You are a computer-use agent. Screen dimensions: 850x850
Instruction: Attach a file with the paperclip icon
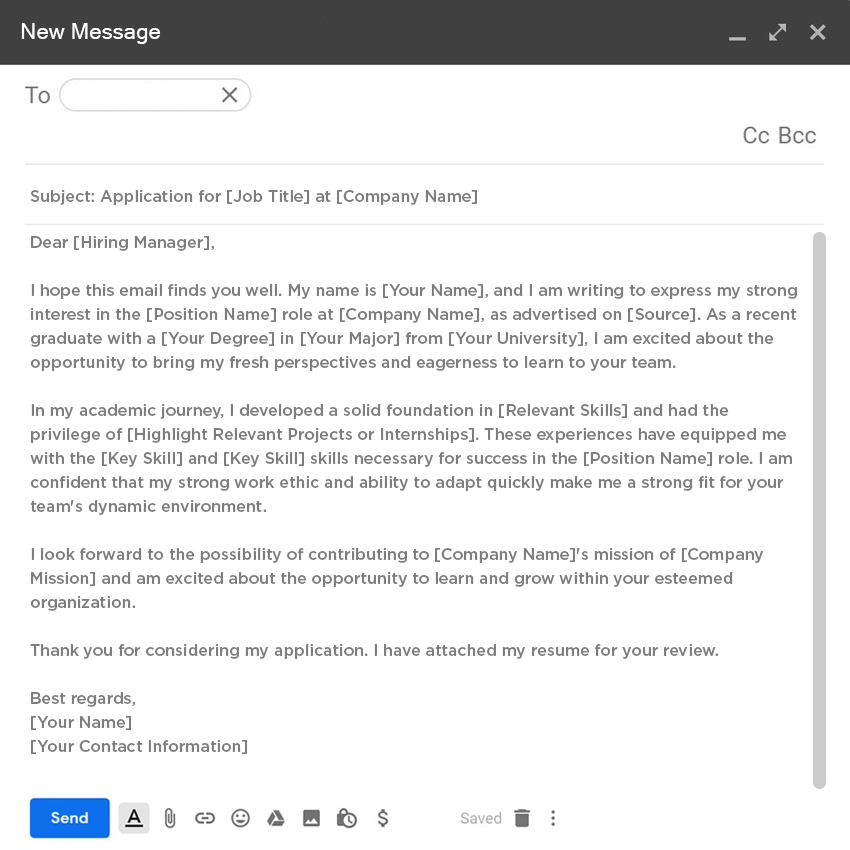[170, 818]
